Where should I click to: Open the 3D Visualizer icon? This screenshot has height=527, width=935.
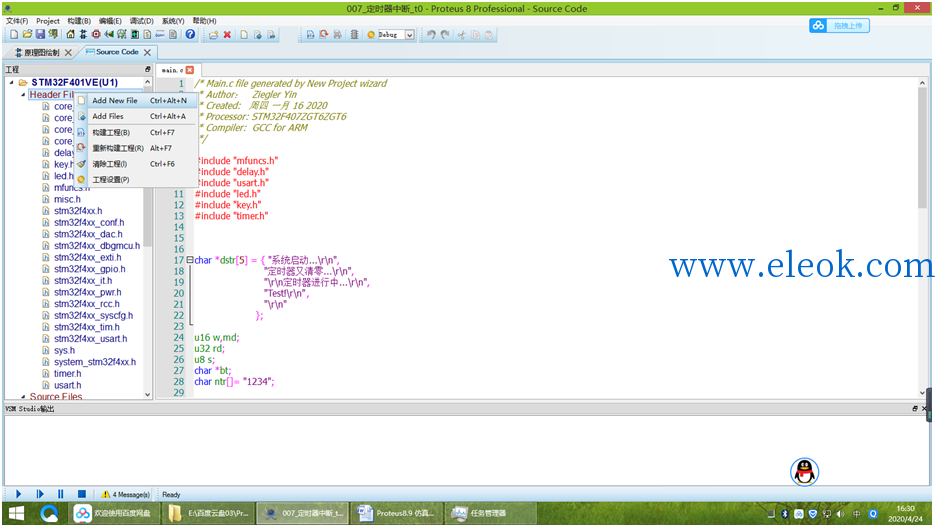point(109,35)
